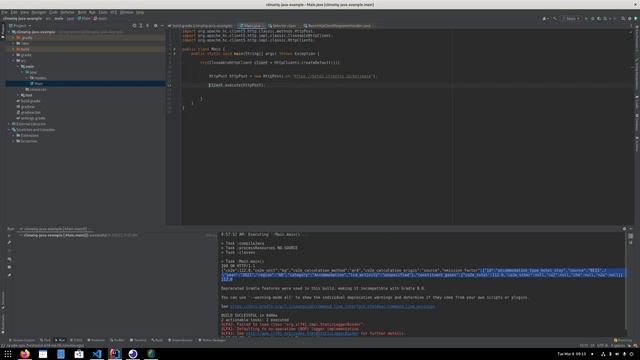This screenshot has width=640, height=360.
Task: Click the Debug button in top toolbar
Action: point(593,19)
